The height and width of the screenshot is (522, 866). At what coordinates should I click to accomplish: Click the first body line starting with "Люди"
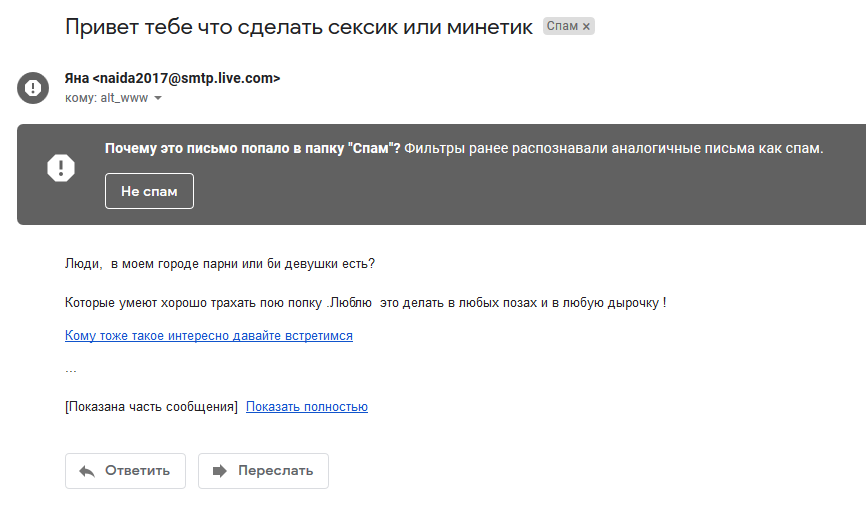point(220,264)
